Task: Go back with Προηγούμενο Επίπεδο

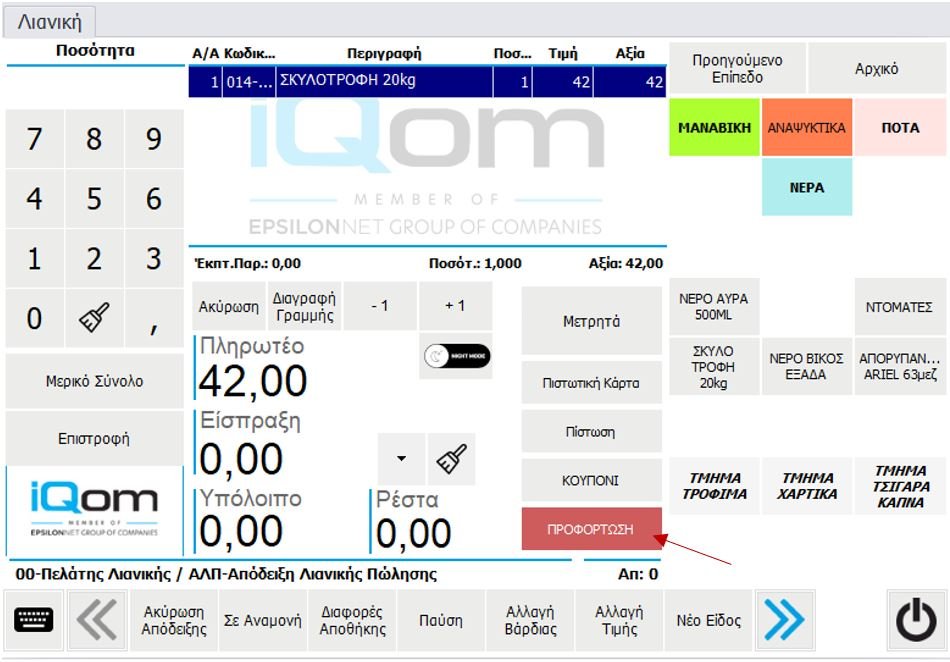Action: click(737, 69)
